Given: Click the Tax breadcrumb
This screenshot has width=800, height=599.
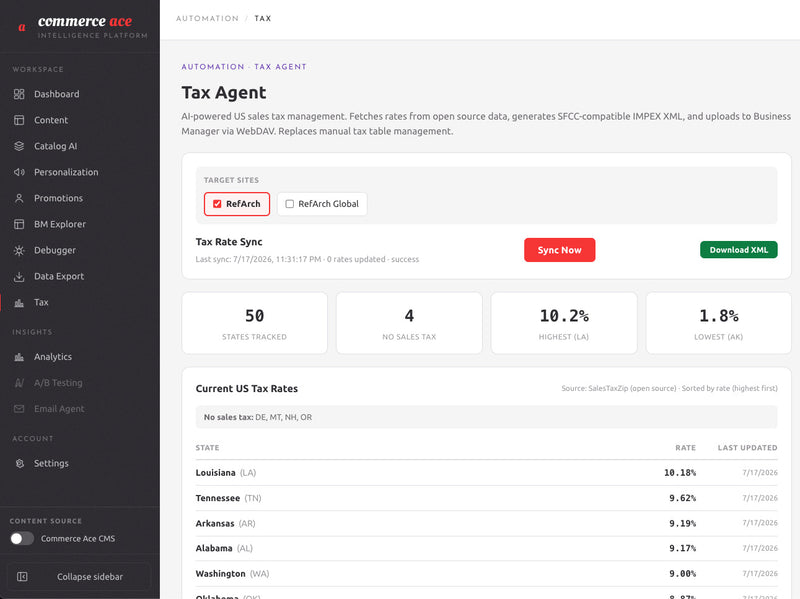Looking at the screenshot, I should click(x=263, y=18).
